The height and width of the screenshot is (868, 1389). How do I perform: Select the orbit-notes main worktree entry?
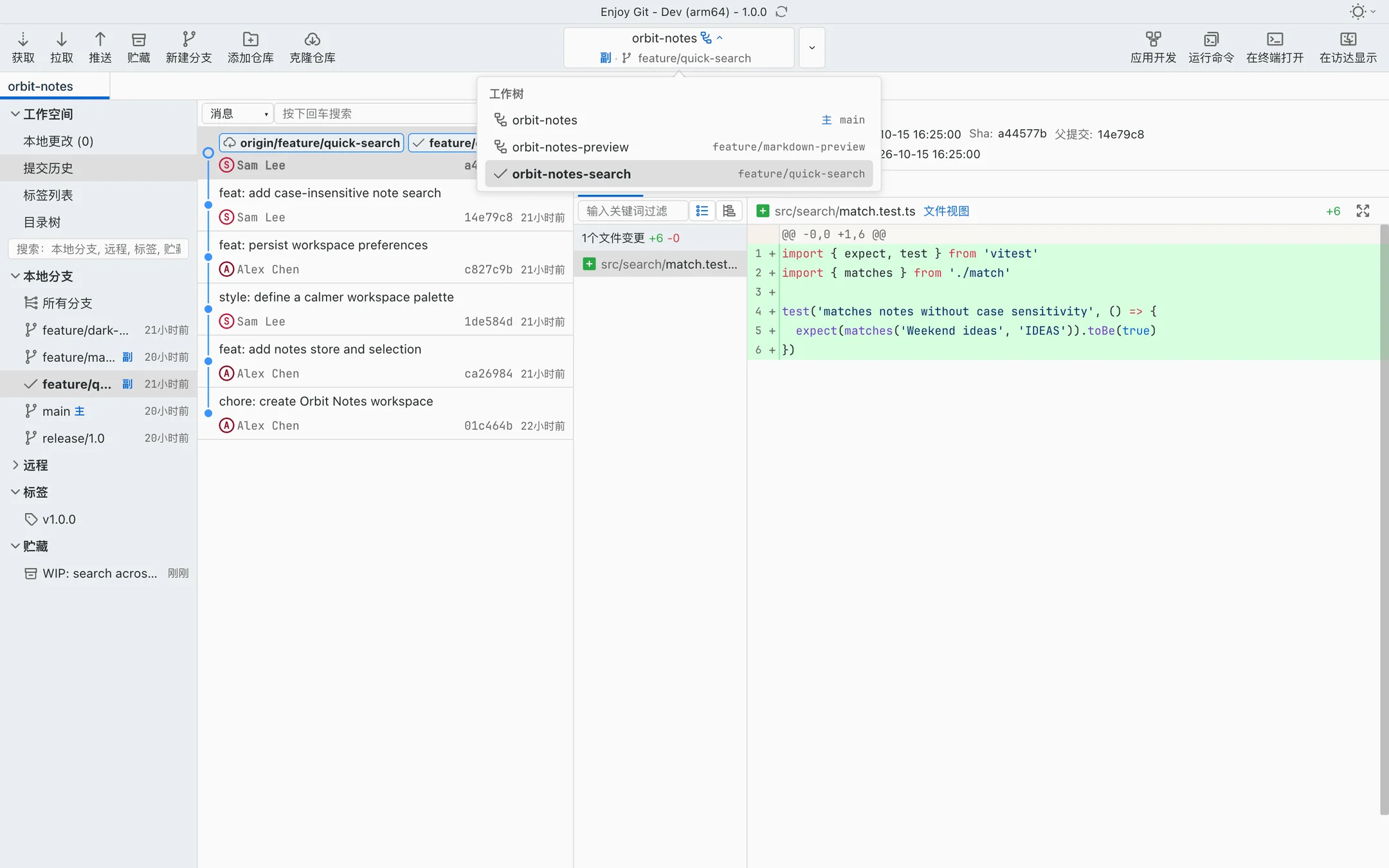click(678, 120)
